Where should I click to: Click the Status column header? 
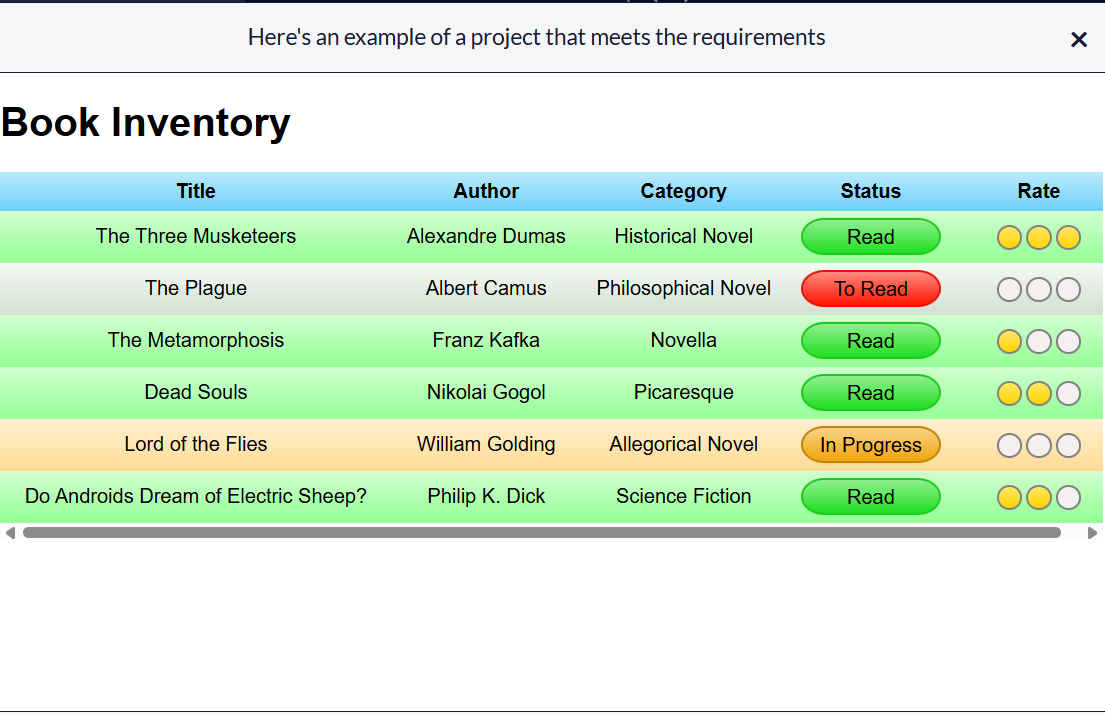870,191
